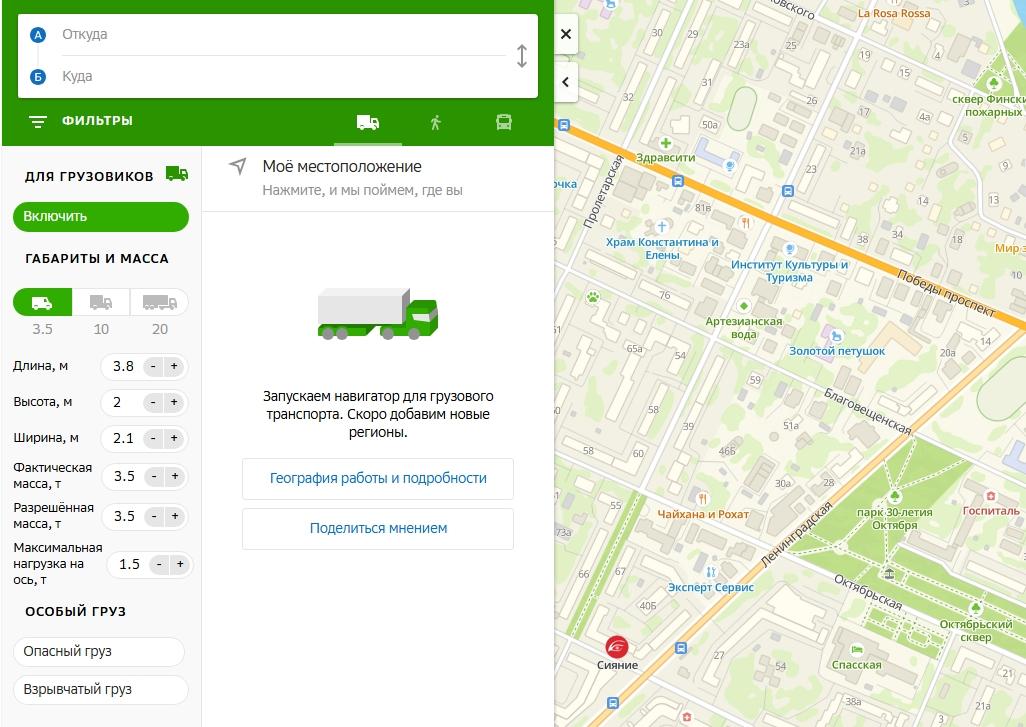1026x727 pixels.
Task: Select the 10 ton truck size
Action: [x=101, y=302]
